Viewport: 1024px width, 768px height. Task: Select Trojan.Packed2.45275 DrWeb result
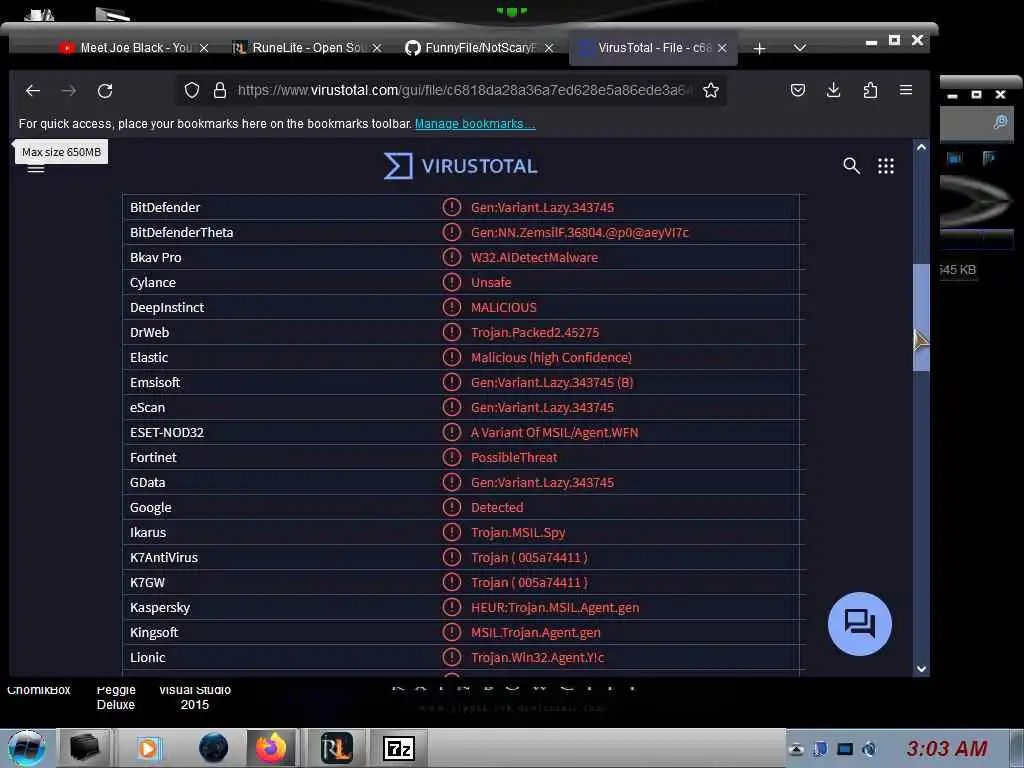click(535, 332)
